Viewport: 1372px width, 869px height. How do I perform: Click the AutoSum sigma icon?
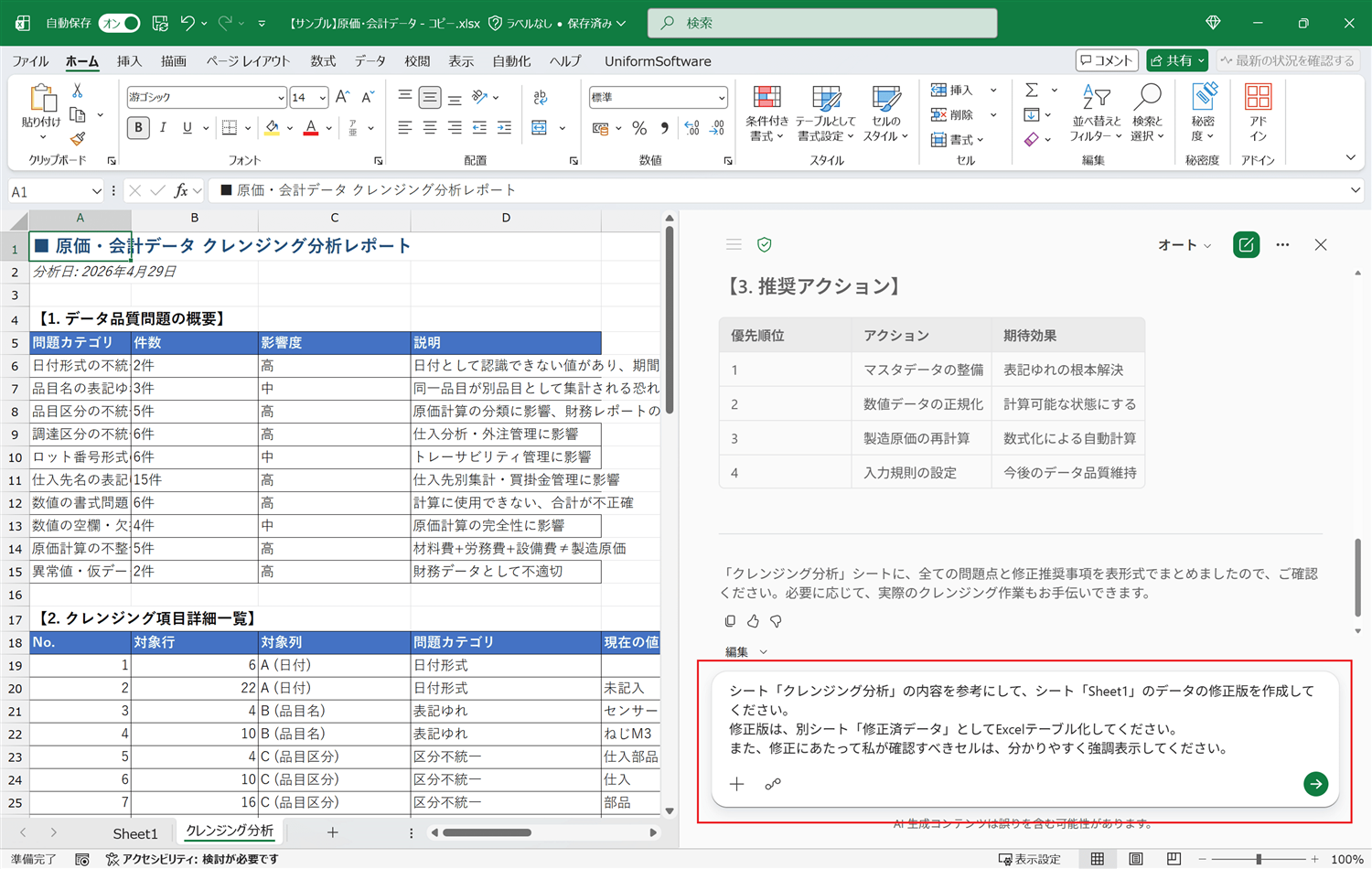1032,90
